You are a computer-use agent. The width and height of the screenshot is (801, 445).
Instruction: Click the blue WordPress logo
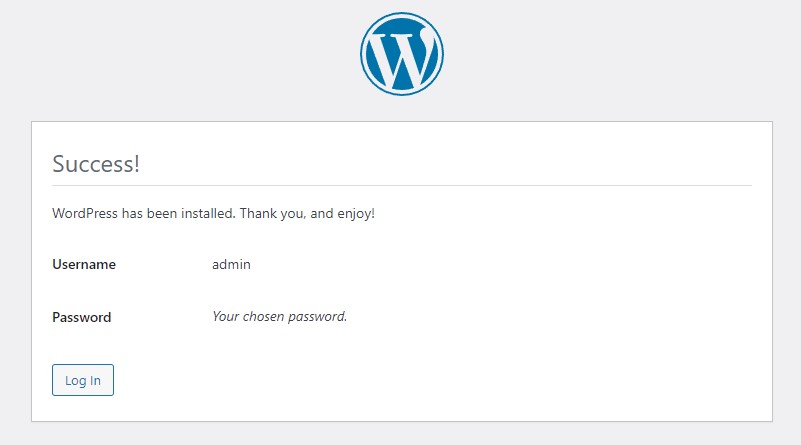(402, 54)
